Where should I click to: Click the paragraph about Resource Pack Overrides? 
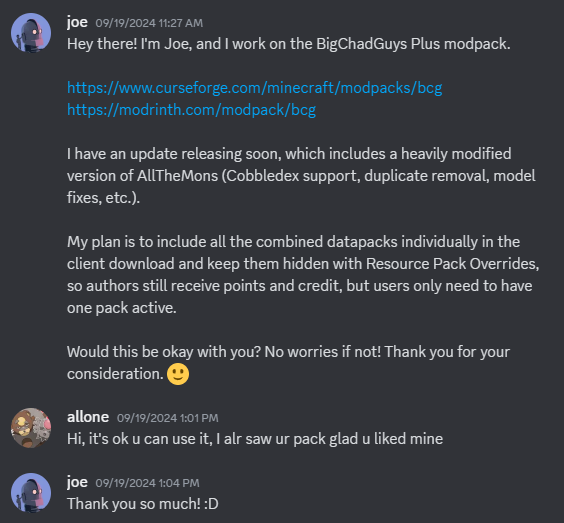[303, 275]
